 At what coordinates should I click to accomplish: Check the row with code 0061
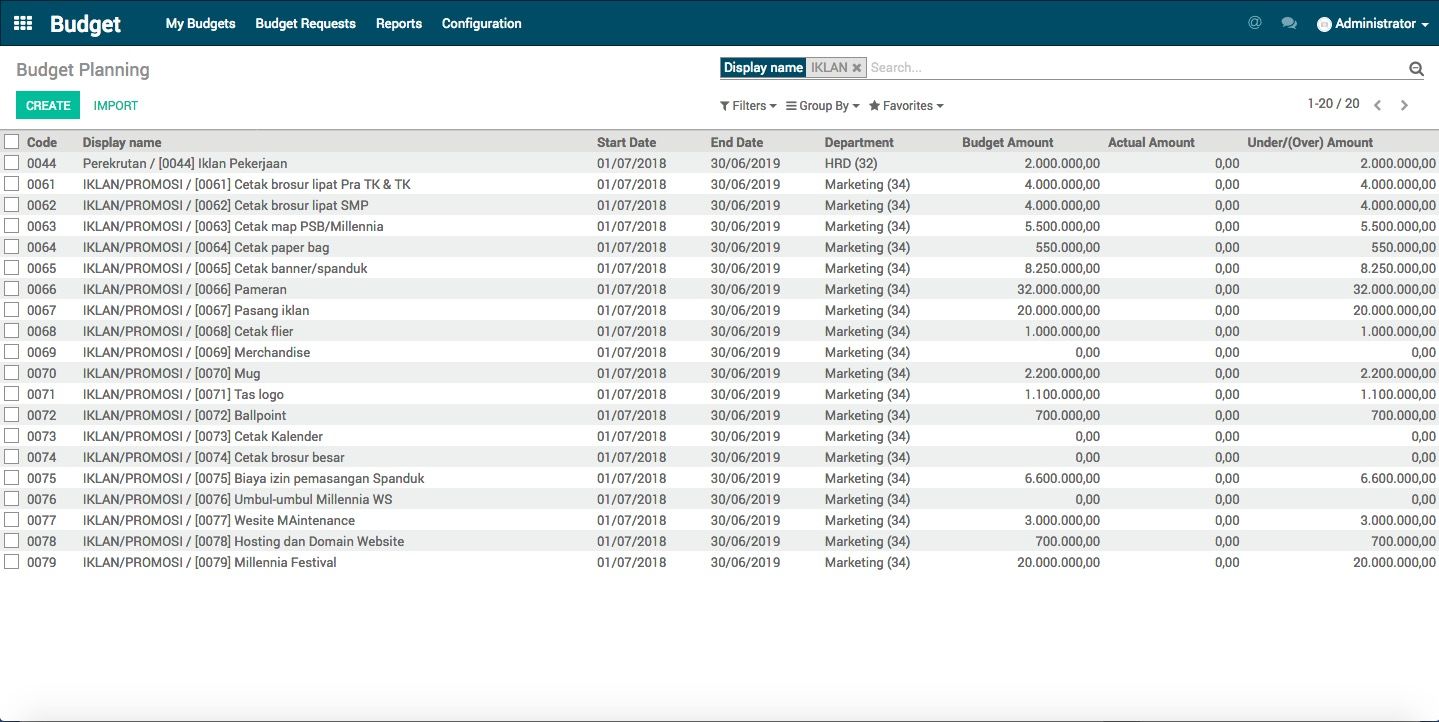(11, 184)
